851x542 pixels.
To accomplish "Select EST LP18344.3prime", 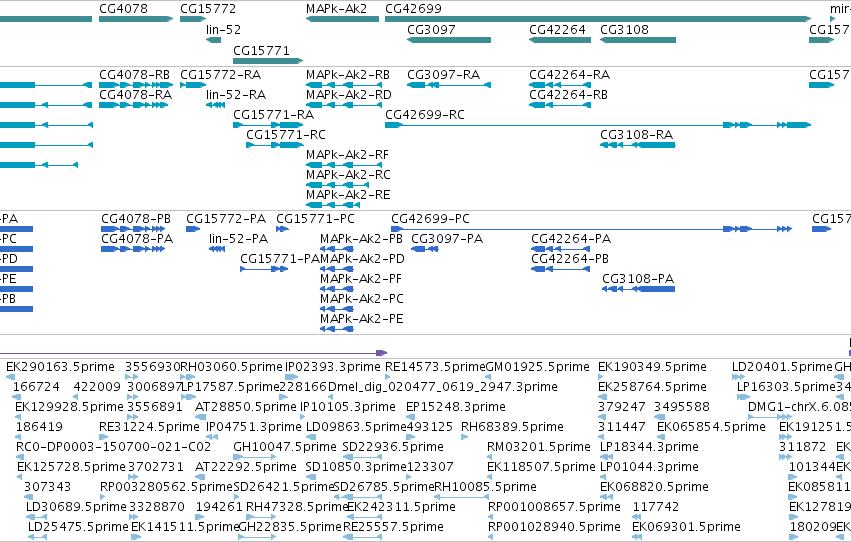I will pyautogui.click(x=648, y=448).
